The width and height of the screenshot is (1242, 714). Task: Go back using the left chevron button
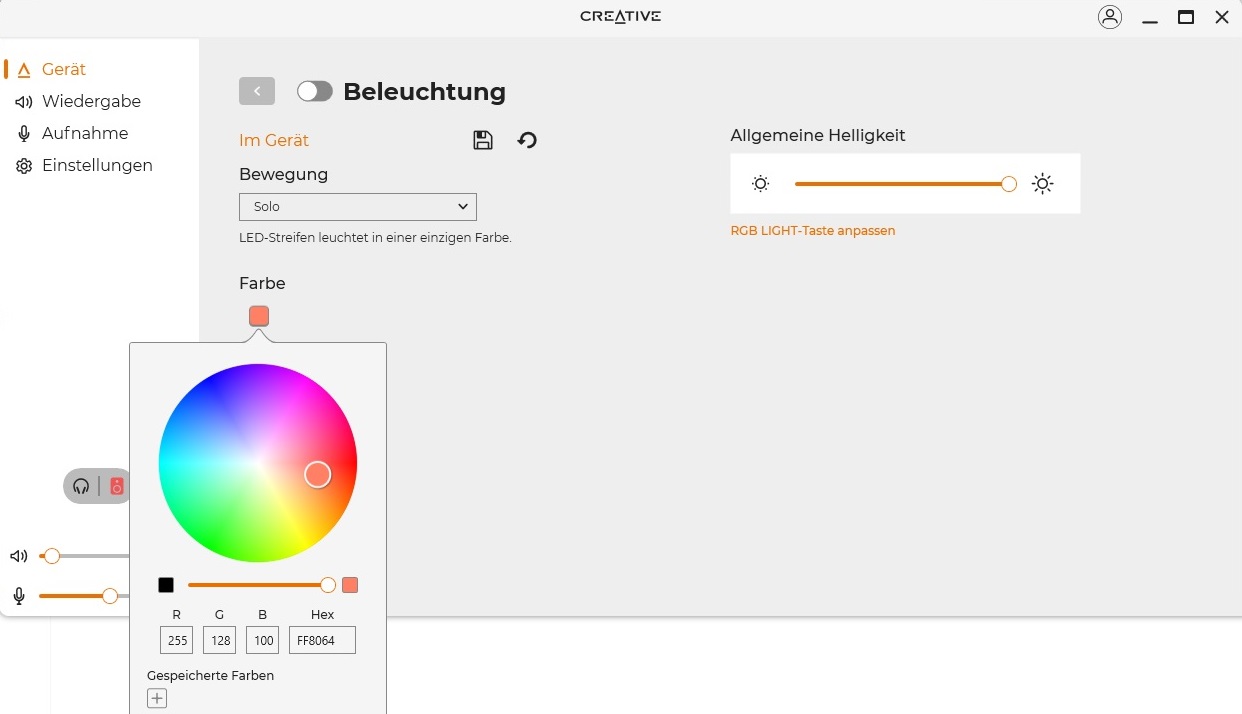[x=257, y=91]
